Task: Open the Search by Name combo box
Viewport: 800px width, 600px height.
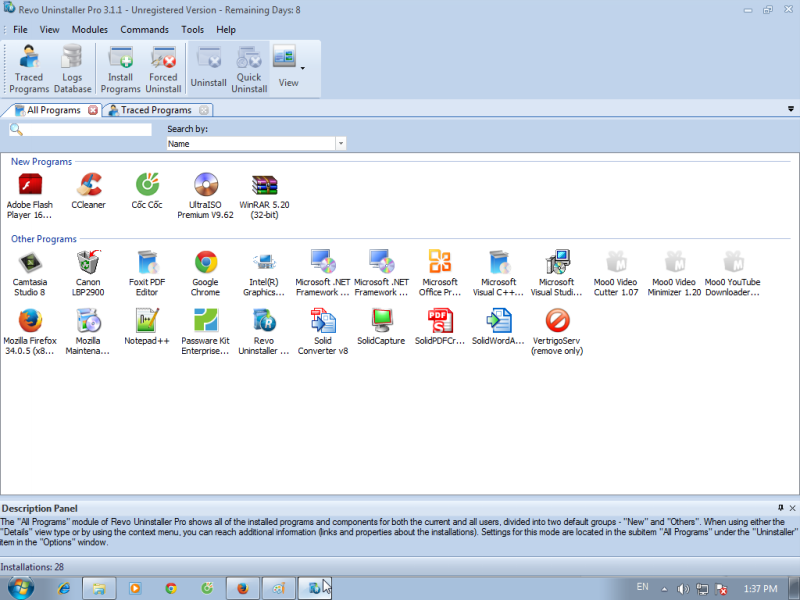Action: point(256,144)
